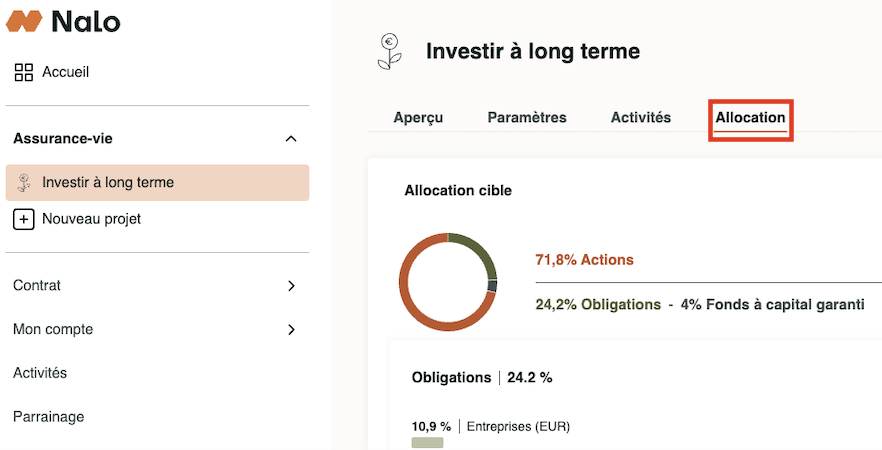Select the Allocation tab
The height and width of the screenshot is (450, 882).
[750, 118]
